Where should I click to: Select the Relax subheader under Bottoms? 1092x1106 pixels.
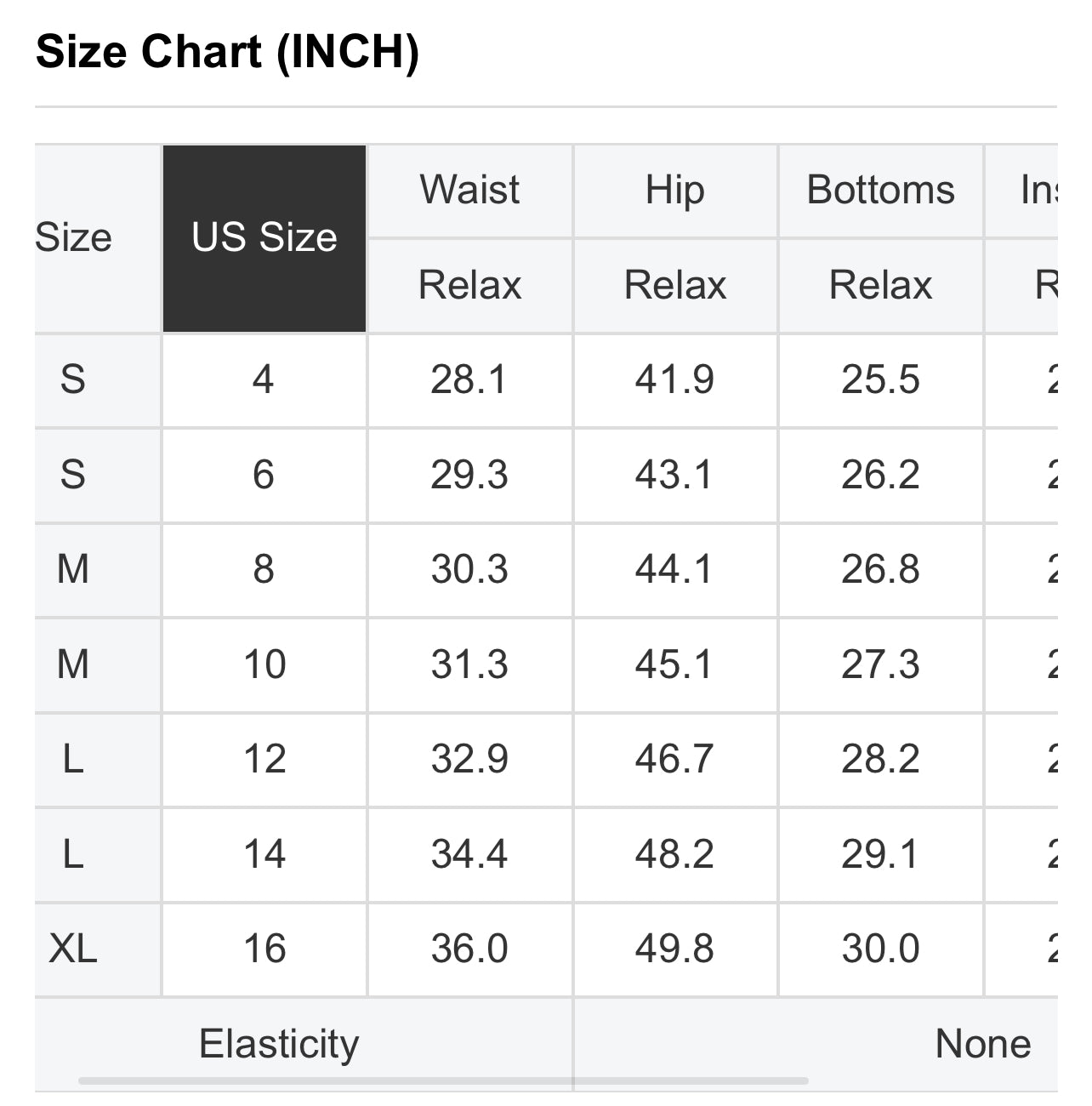click(x=880, y=285)
